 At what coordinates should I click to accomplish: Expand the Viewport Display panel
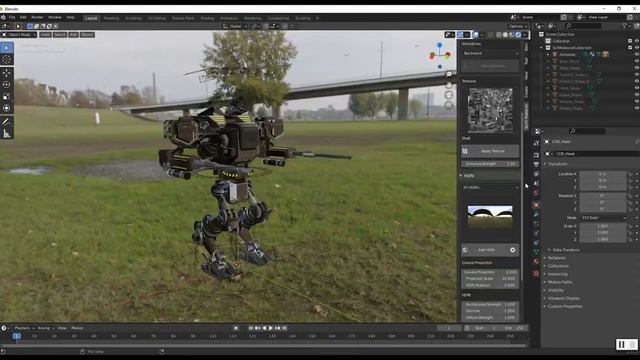pos(564,298)
